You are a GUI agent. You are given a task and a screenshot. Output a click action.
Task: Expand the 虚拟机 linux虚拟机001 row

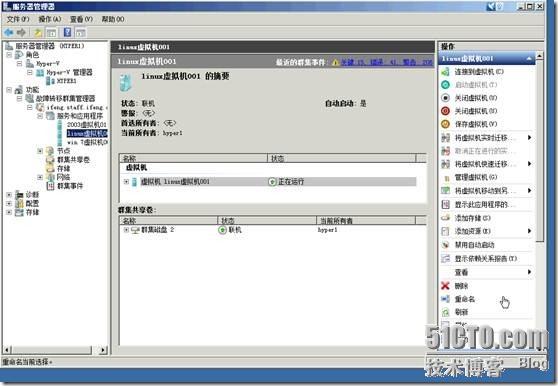pyautogui.click(x=126, y=182)
